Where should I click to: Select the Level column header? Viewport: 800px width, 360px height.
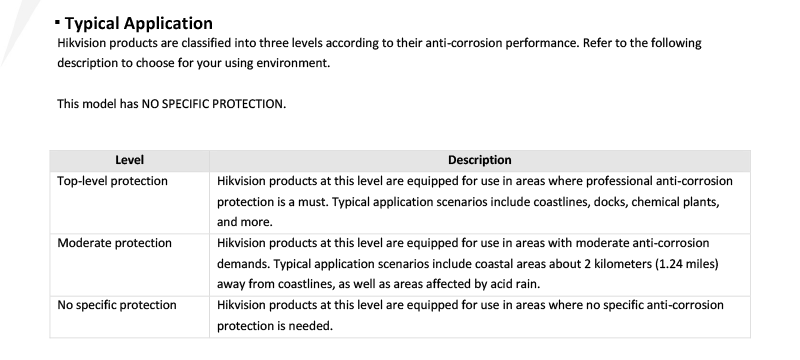tap(129, 160)
